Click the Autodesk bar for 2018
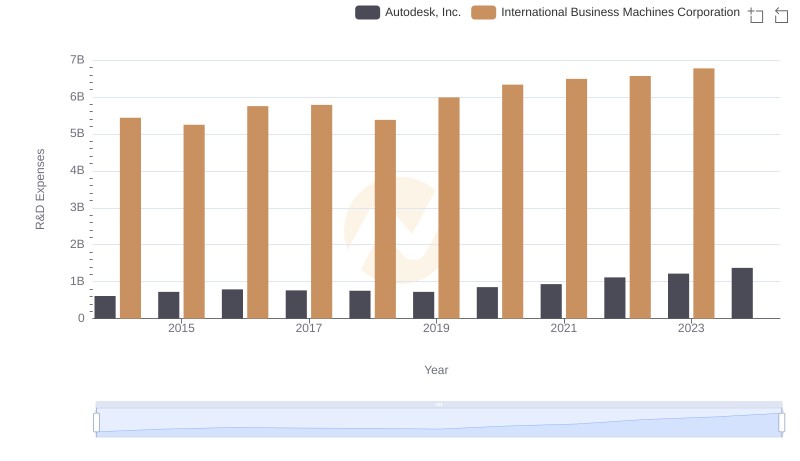 click(360, 304)
